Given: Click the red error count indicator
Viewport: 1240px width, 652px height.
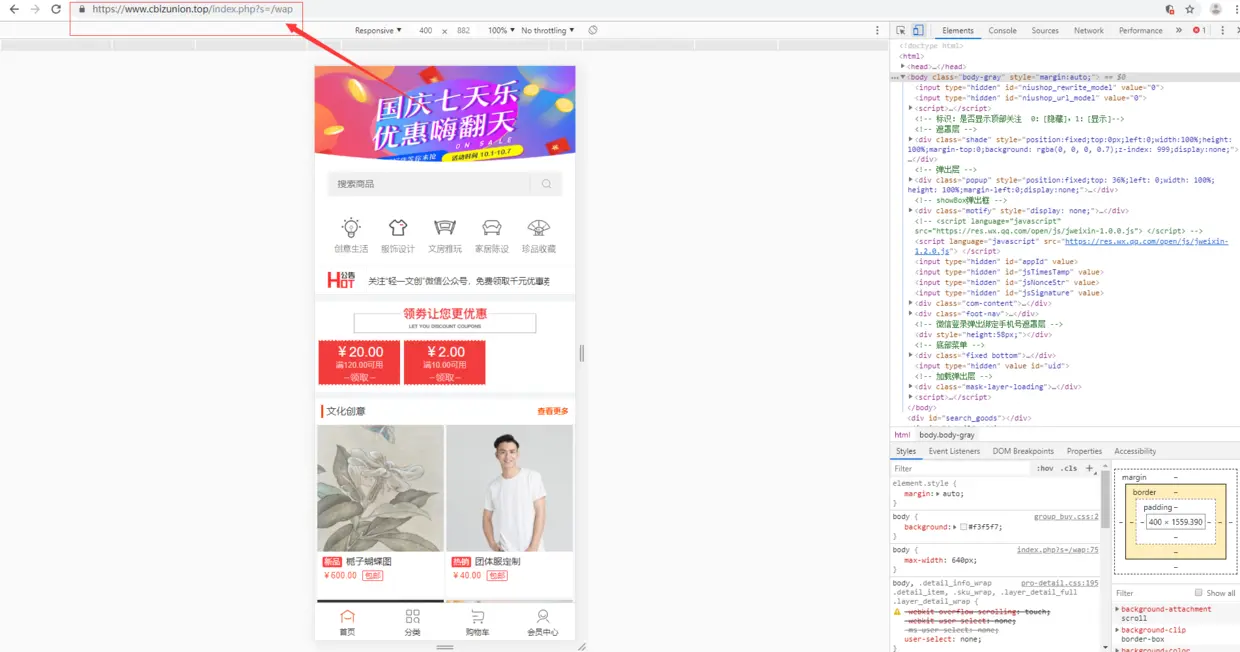Looking at the screenshot, I should pos(1199,31).
